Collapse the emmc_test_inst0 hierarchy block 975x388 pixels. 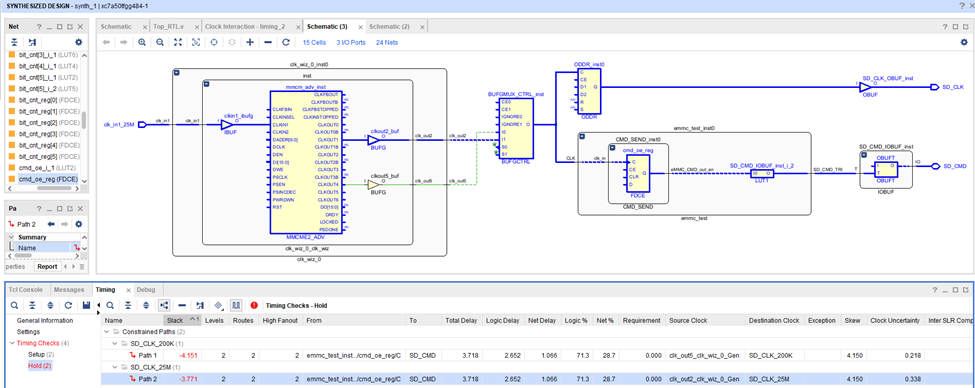tap(583, 136)
